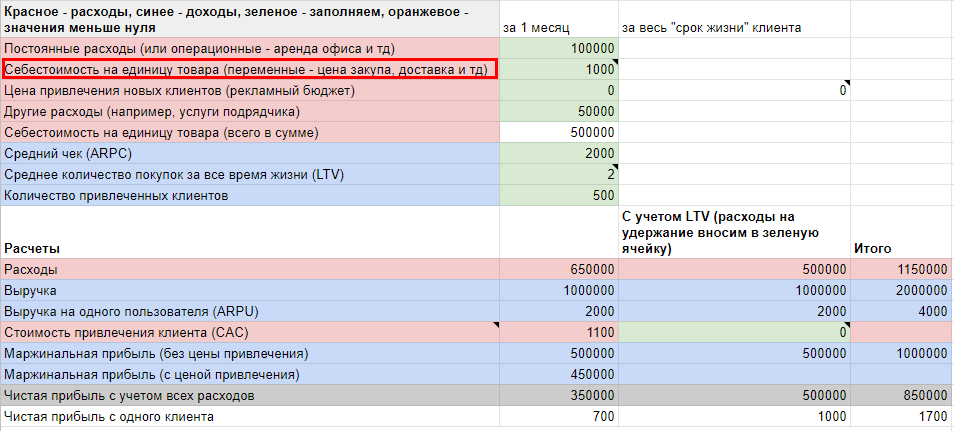This screenshot has height=431, width=954.
Task: Click the 2000000 total revenue value
Action: click(x=901, y=290)
